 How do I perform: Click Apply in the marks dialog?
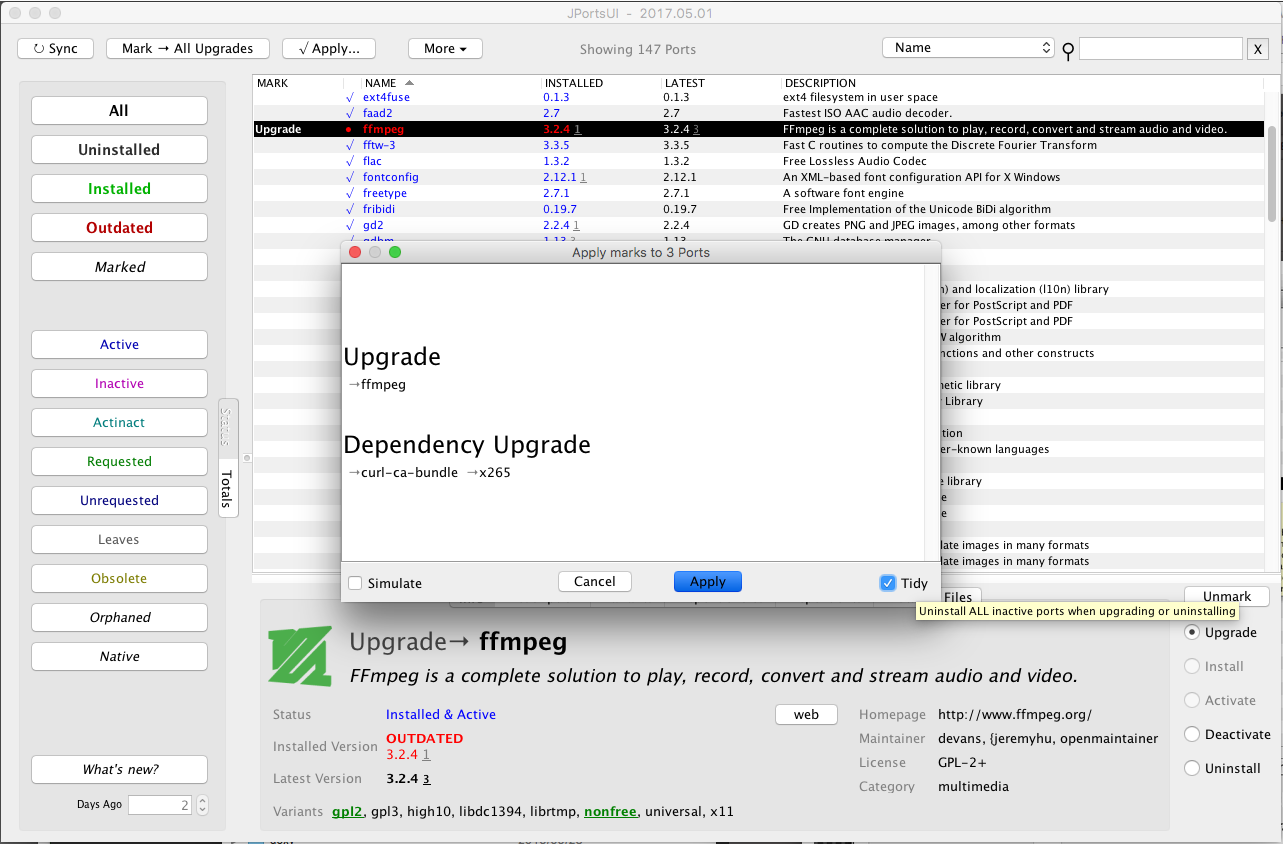tap(707, 581)
